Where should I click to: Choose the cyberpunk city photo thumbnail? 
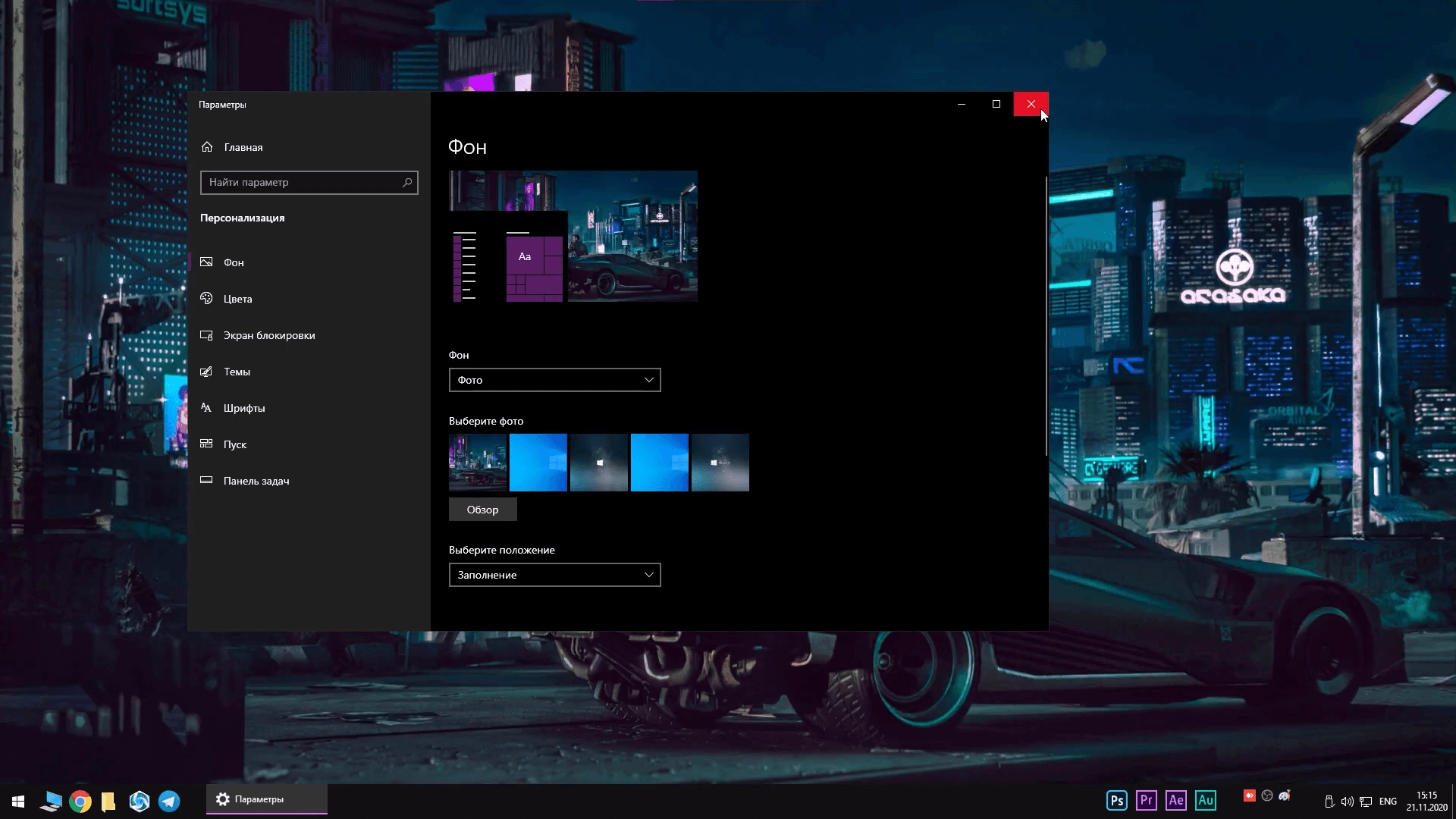[x=478, y=463]
